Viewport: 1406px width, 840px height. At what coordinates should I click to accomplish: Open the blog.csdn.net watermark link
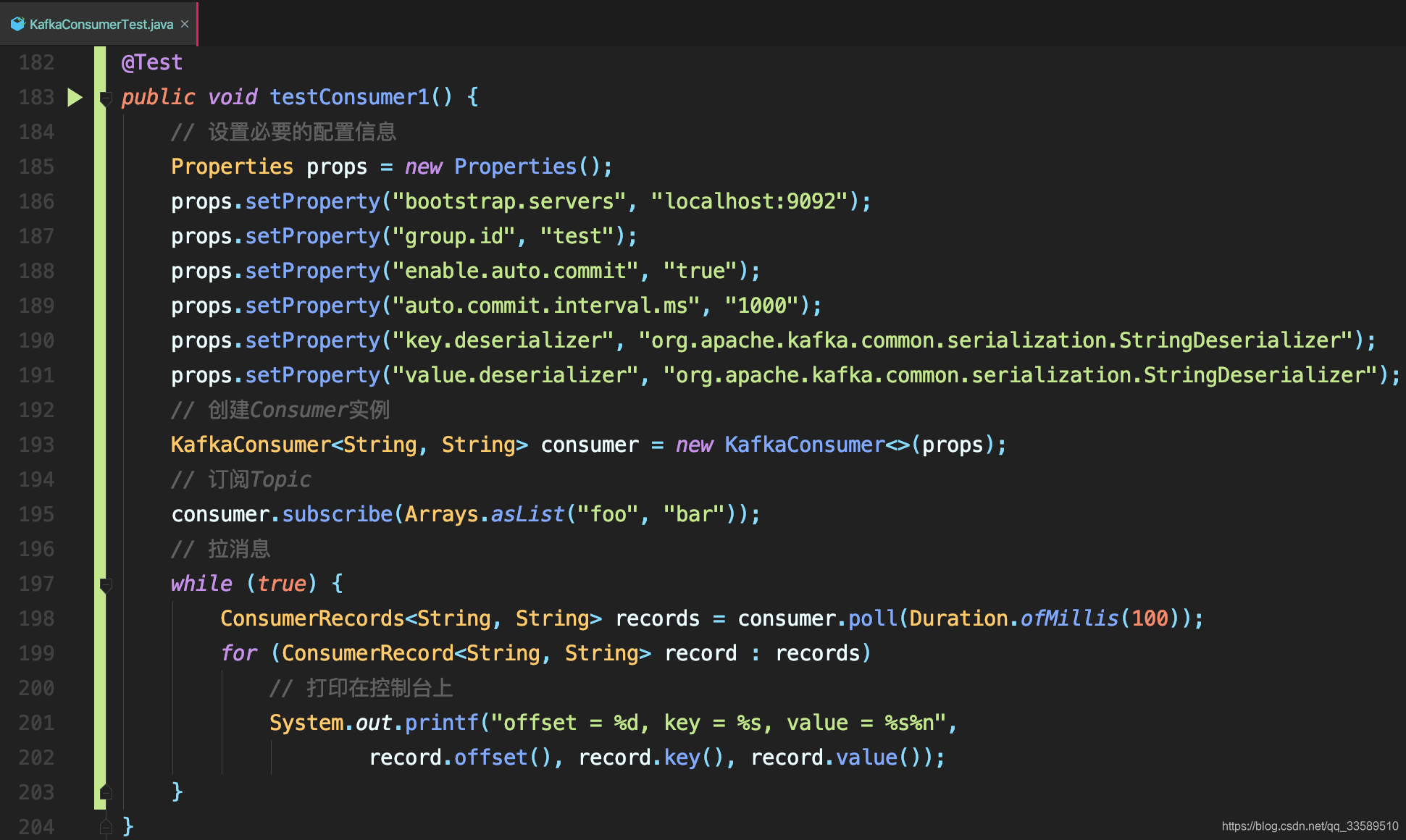(x=1310, y=826)
